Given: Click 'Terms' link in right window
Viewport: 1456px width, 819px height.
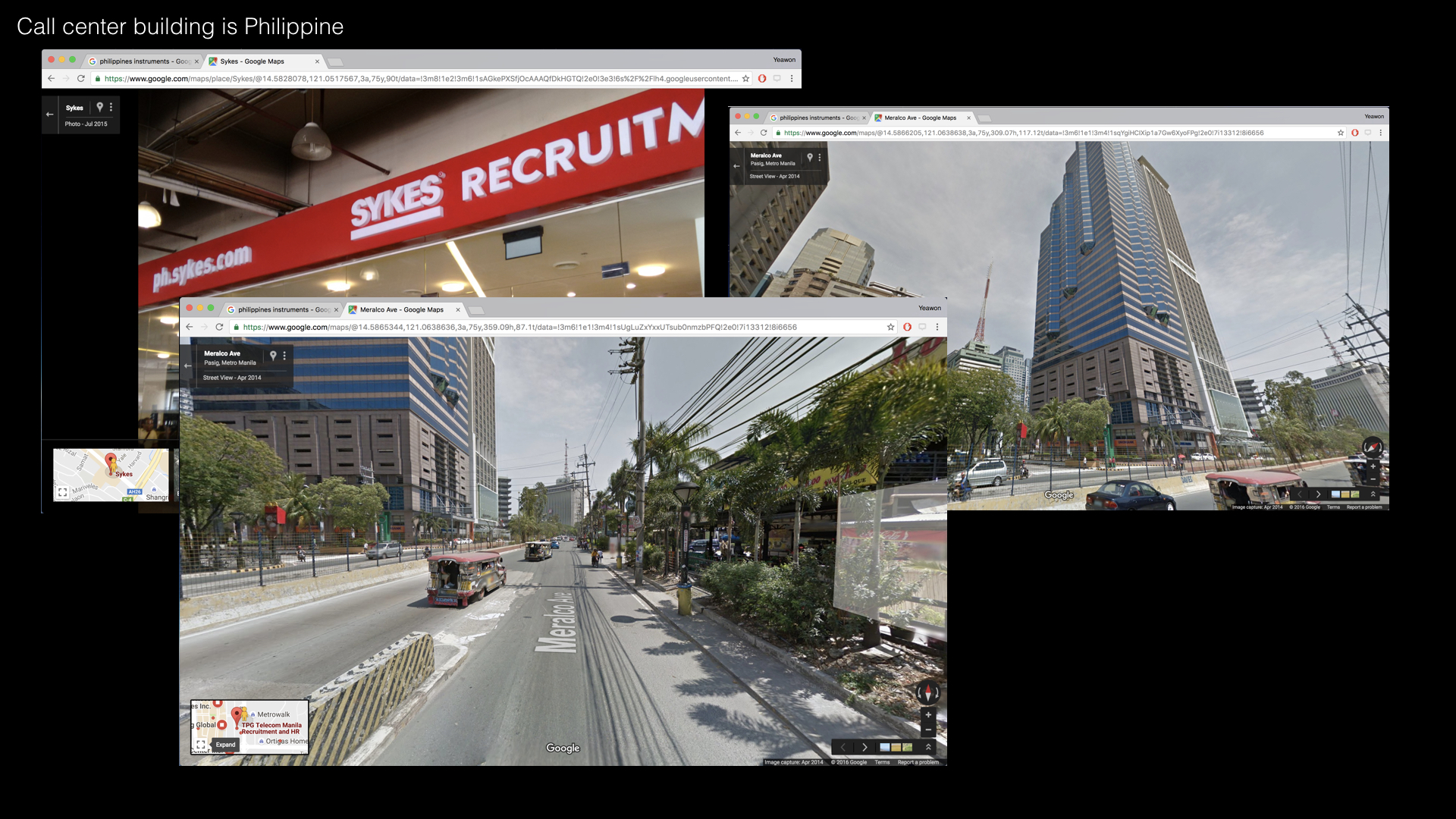Looking at the screenshot, I should pos(1333,507).
